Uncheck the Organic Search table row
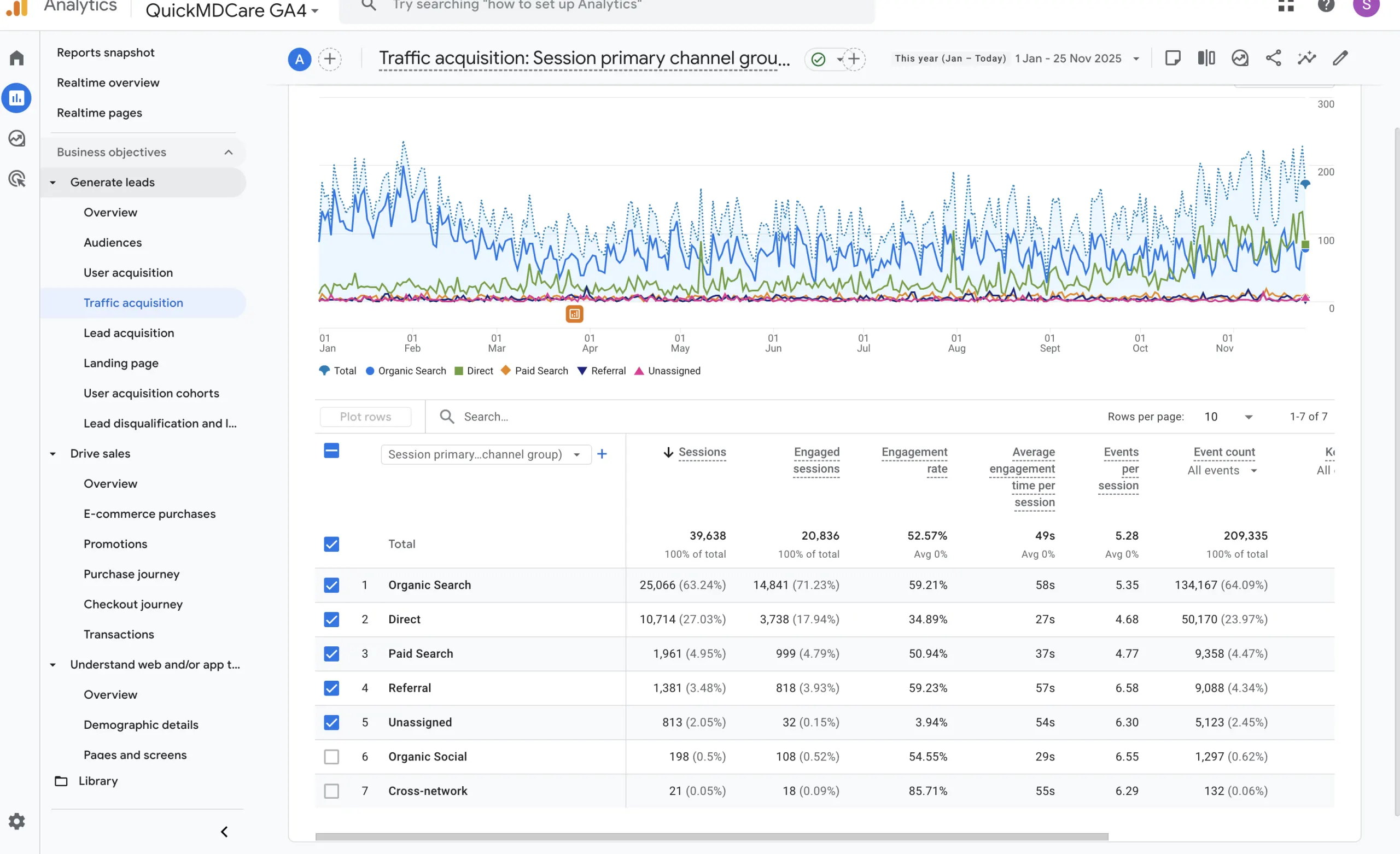The image size is (1400, 854). pos(331,584)
